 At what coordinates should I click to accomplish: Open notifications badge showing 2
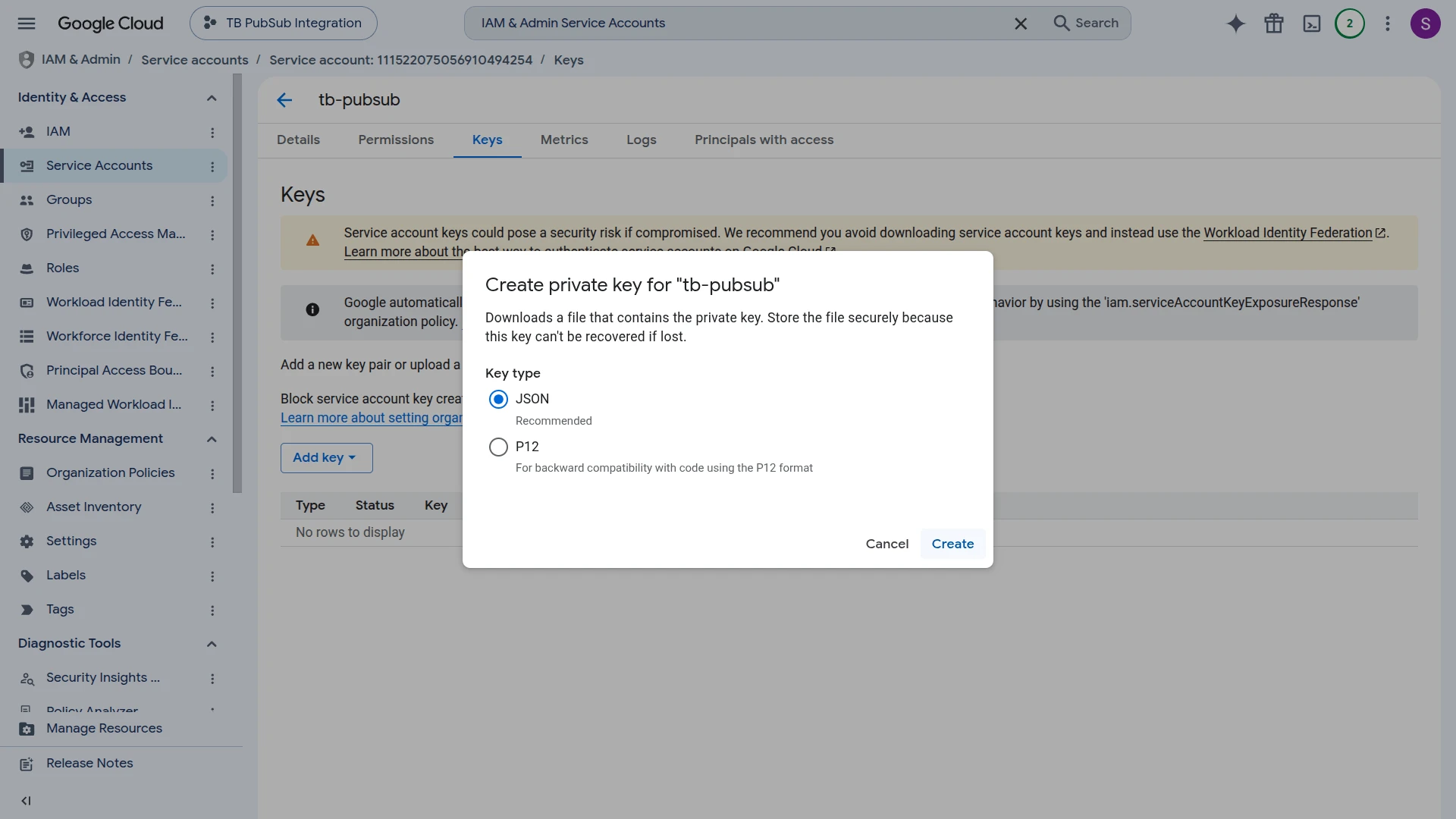click(1350, 24)
